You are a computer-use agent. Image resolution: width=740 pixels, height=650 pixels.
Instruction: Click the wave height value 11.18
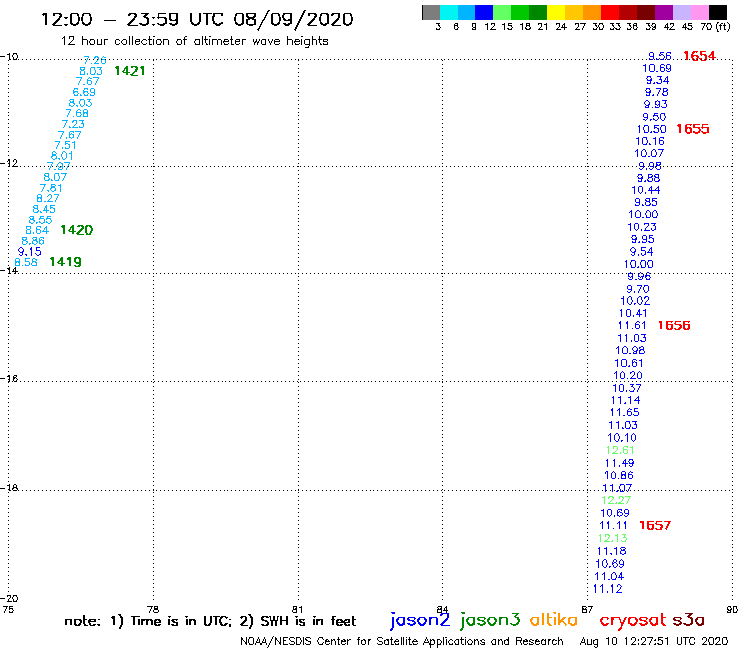coord(612,551)
